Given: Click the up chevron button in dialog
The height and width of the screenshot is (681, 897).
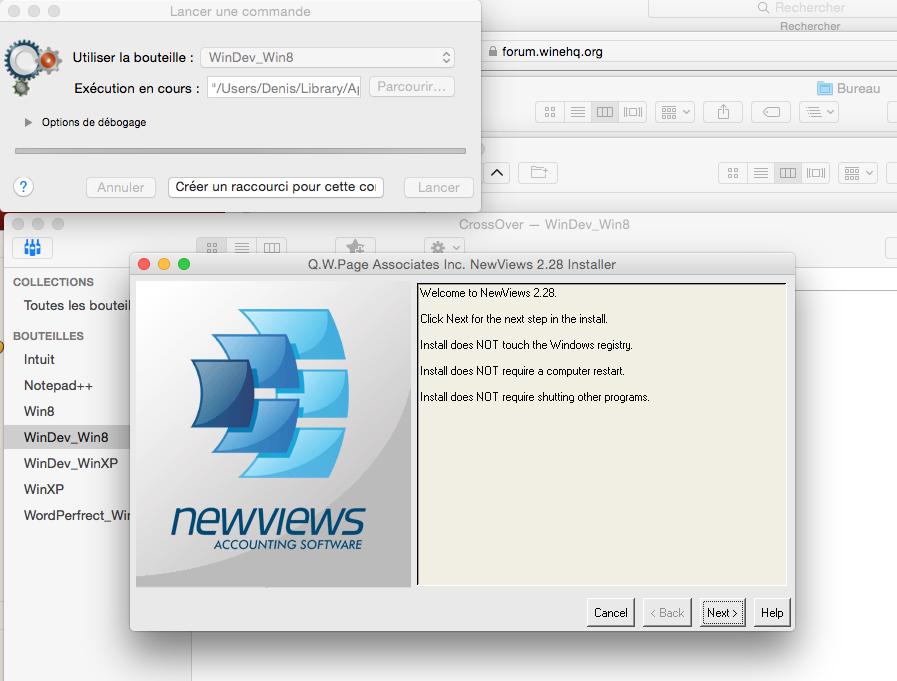Looking at the screenshot, I should click(x=497, y=172).
